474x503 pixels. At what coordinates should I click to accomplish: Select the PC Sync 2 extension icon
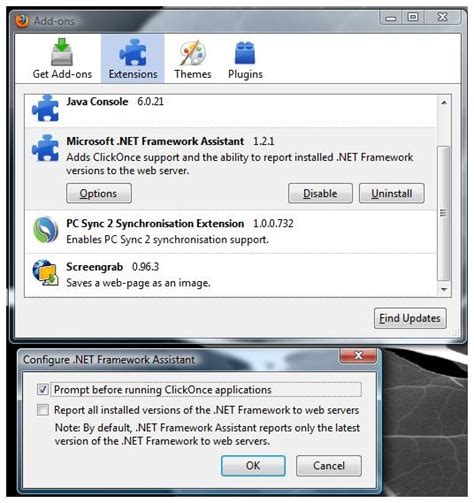[46, 230]
